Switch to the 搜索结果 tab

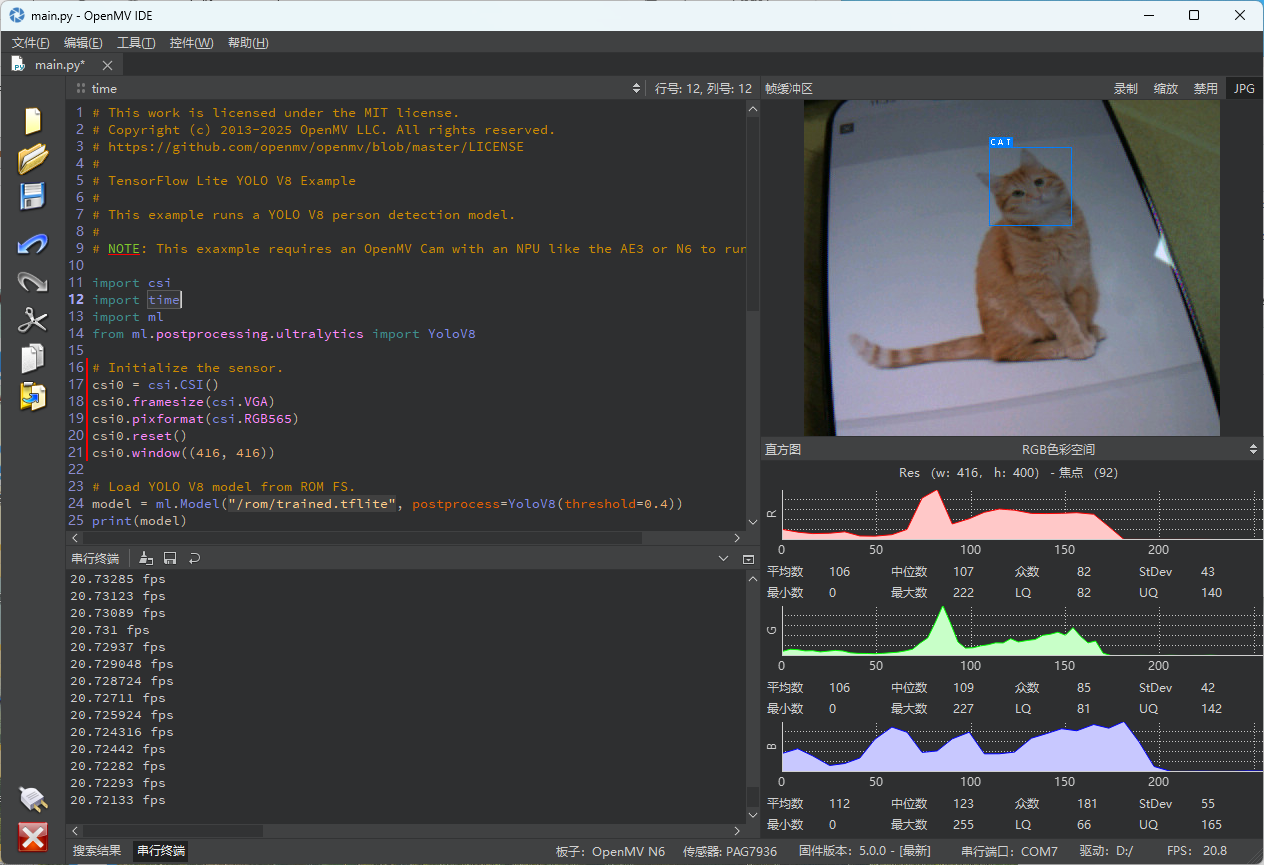(x=97, y=851)
